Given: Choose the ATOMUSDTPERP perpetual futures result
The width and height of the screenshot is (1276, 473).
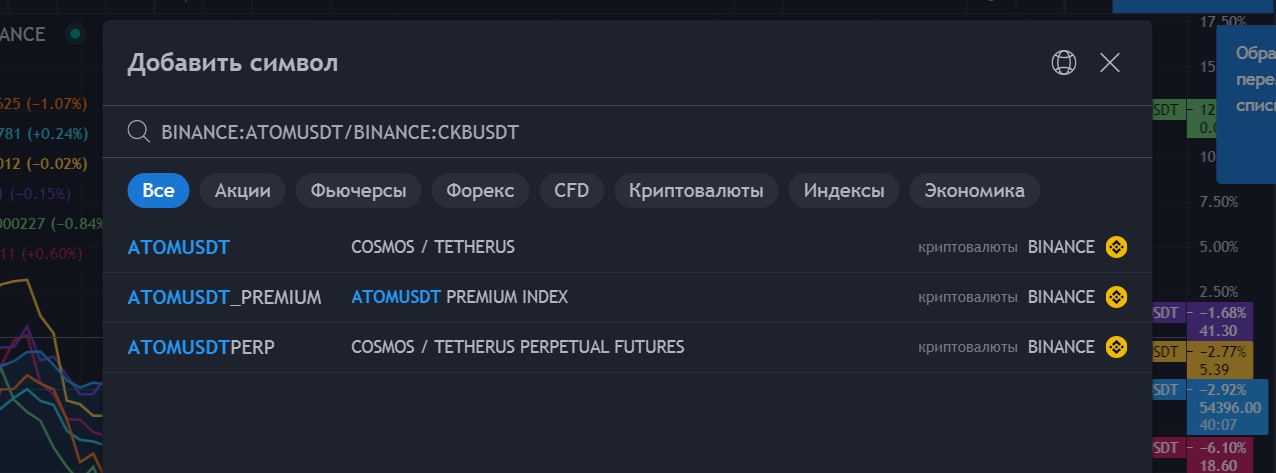Looking at the screenshot, I should pos(627,347).
